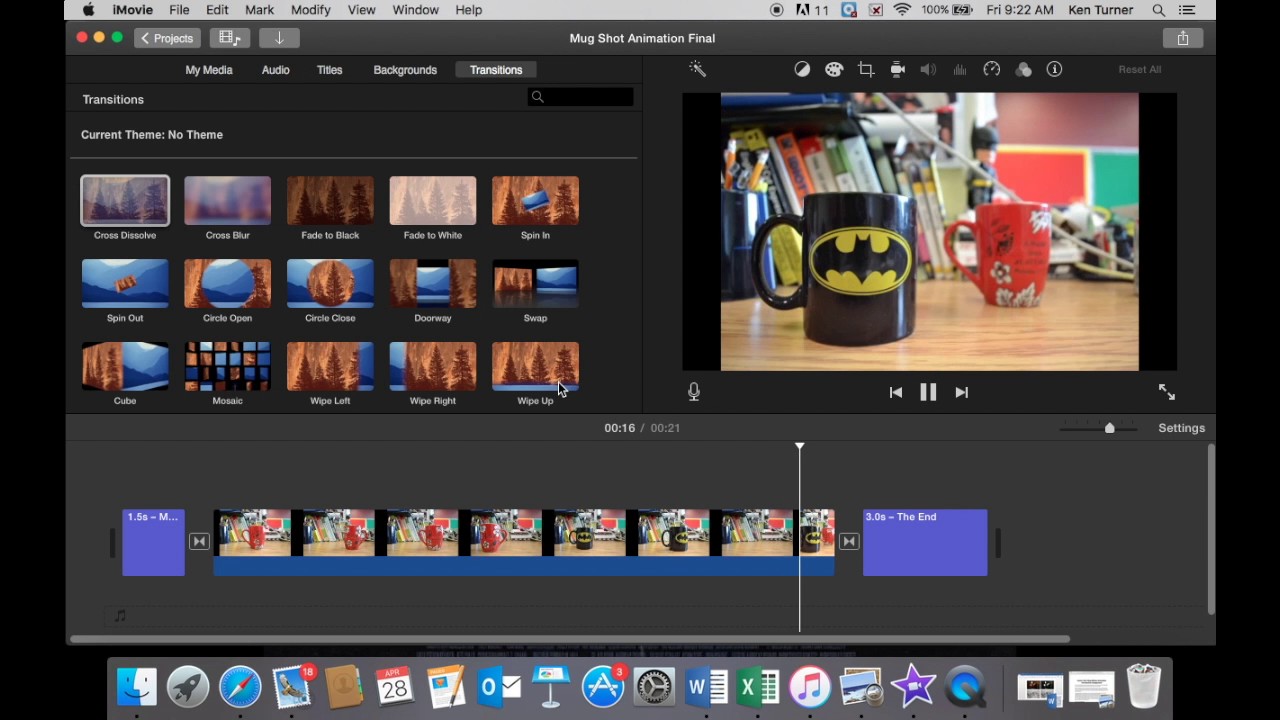The height and width of the screenshot is (720, 1280).
Task: Click Reset All adjustments
Action: 1140,69
